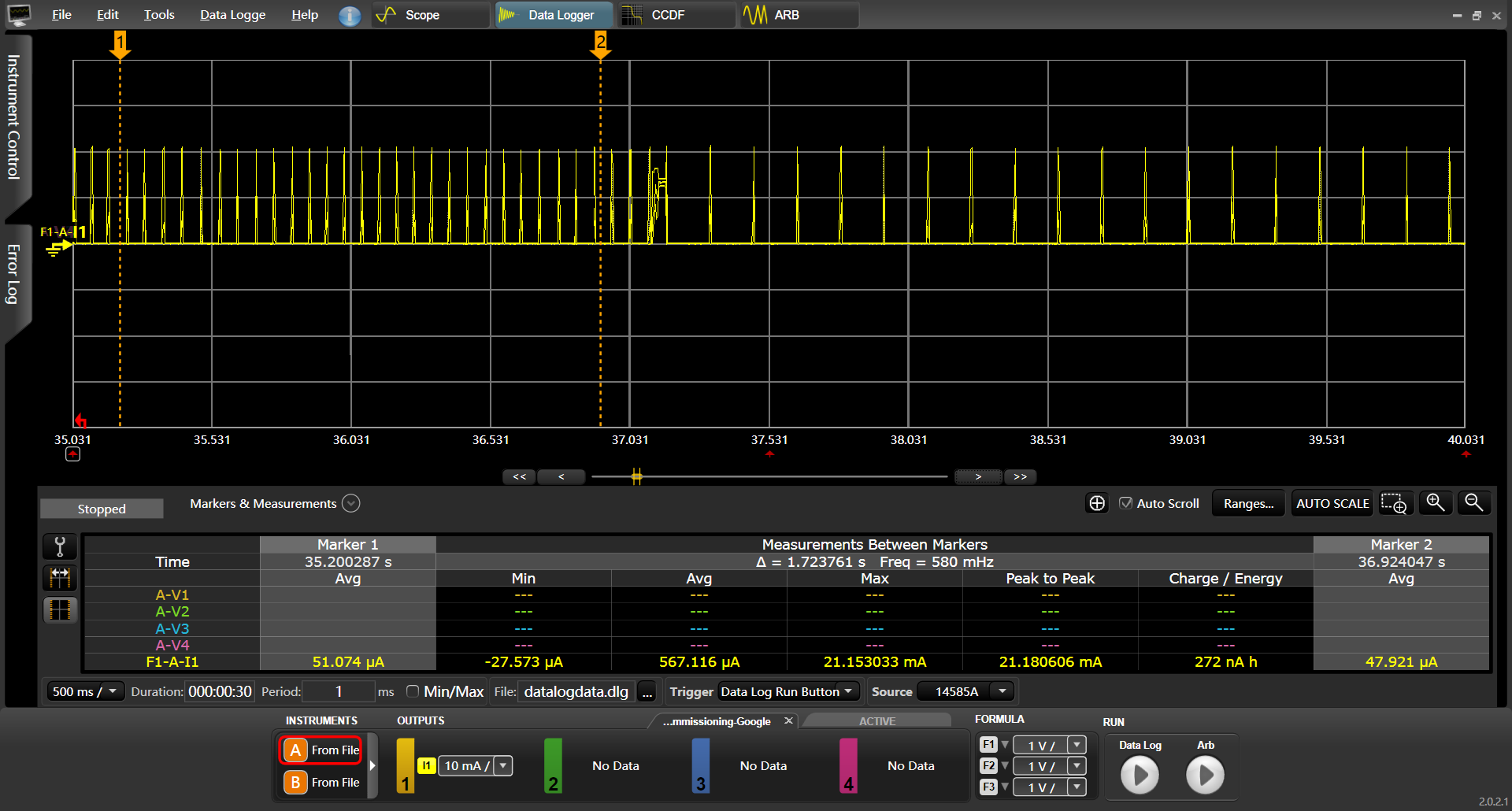Click the datalogdata.dlg file field

pos(576,691)
